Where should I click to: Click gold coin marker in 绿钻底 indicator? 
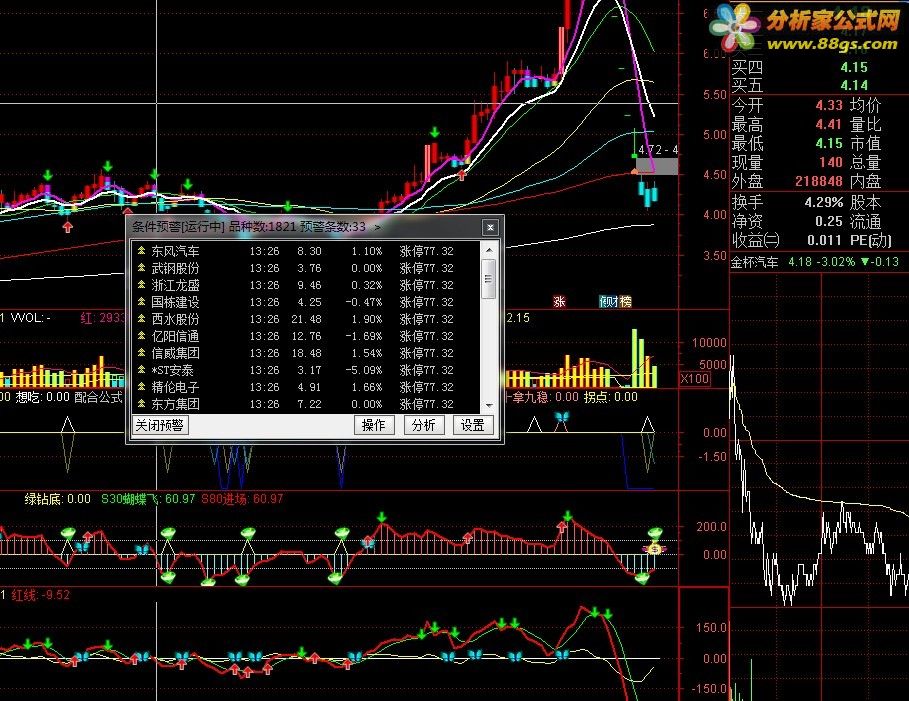(655, 548)
